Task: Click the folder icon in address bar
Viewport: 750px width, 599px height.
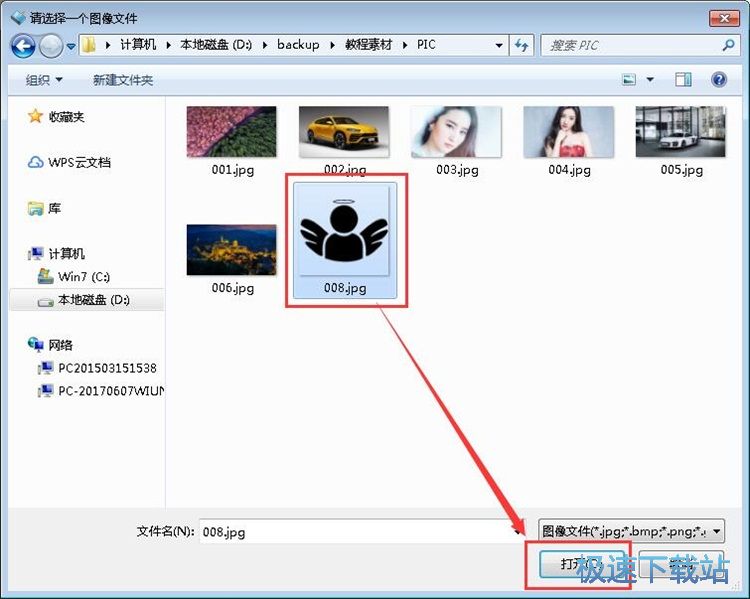Action: coord(89,45)
